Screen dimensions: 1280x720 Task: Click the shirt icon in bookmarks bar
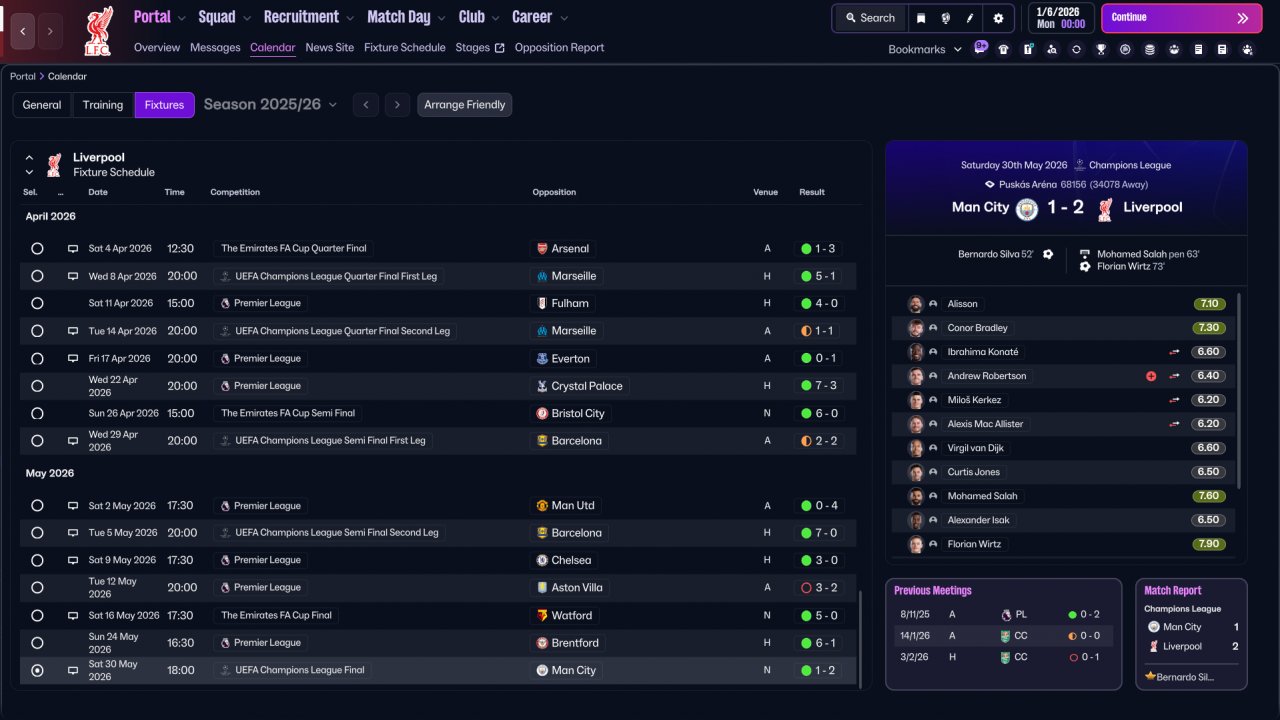tap(1004, 49)
